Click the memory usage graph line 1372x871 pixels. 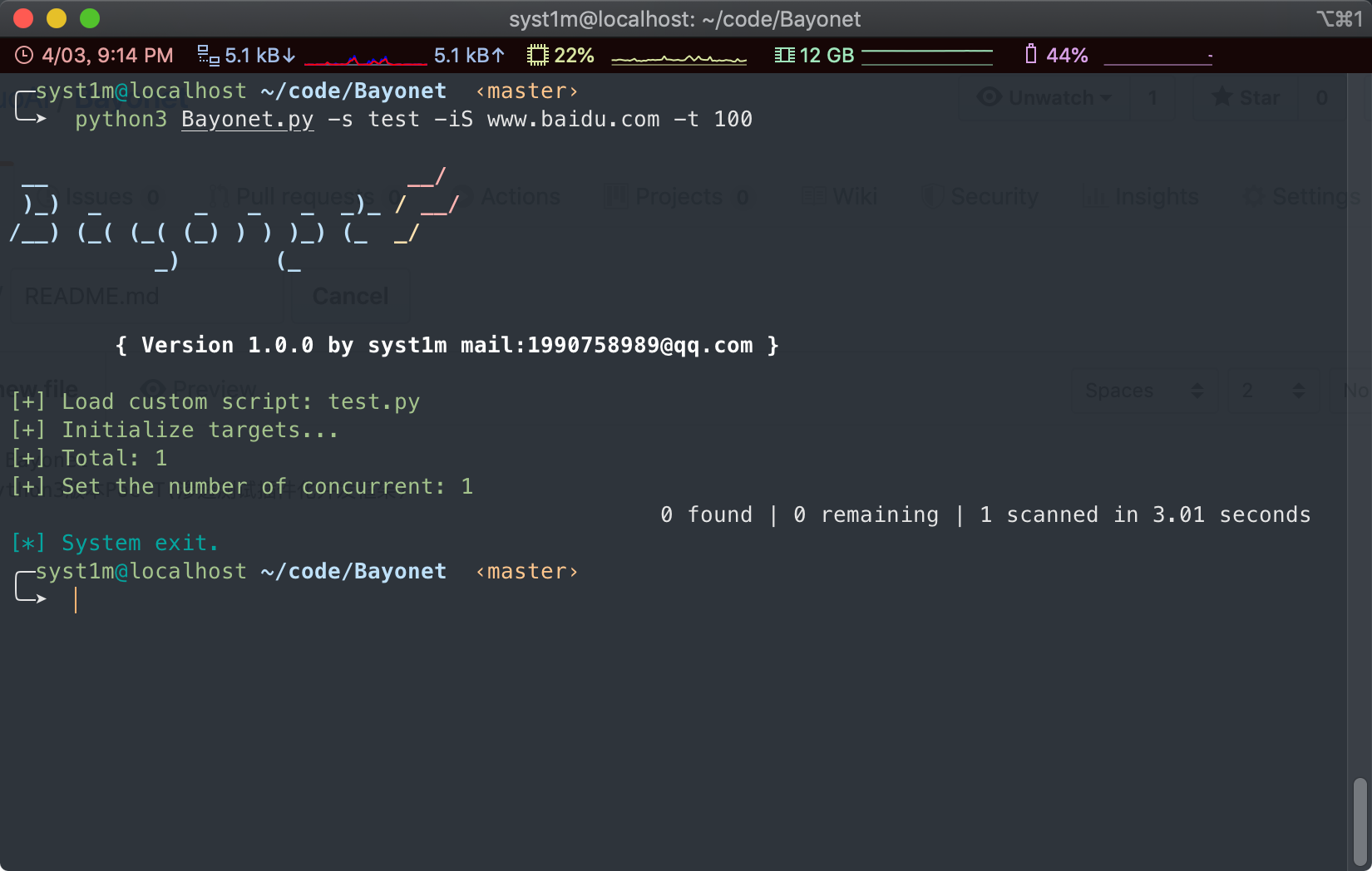926,57
